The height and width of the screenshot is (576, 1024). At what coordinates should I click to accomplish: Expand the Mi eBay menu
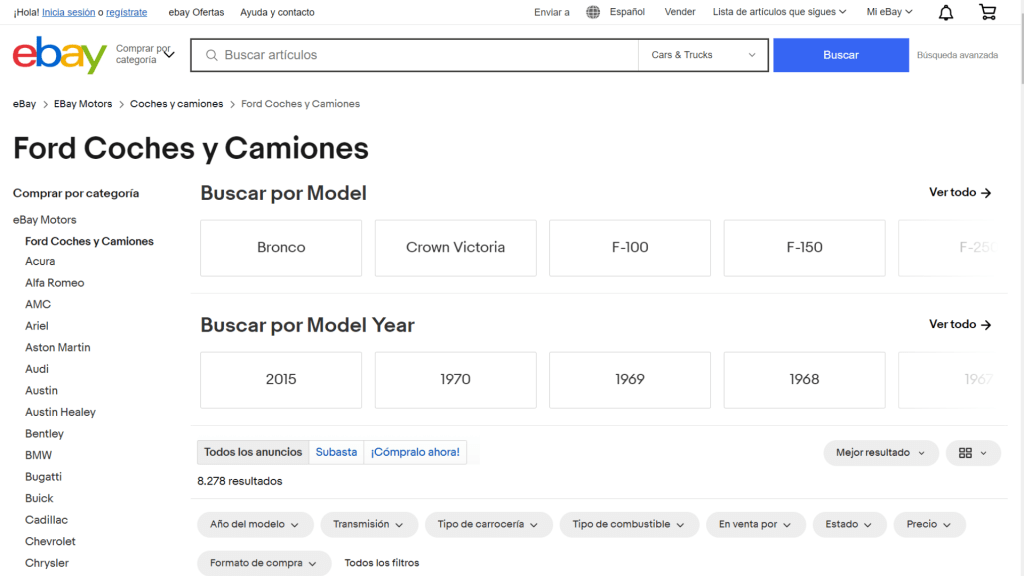pos(889,12)
